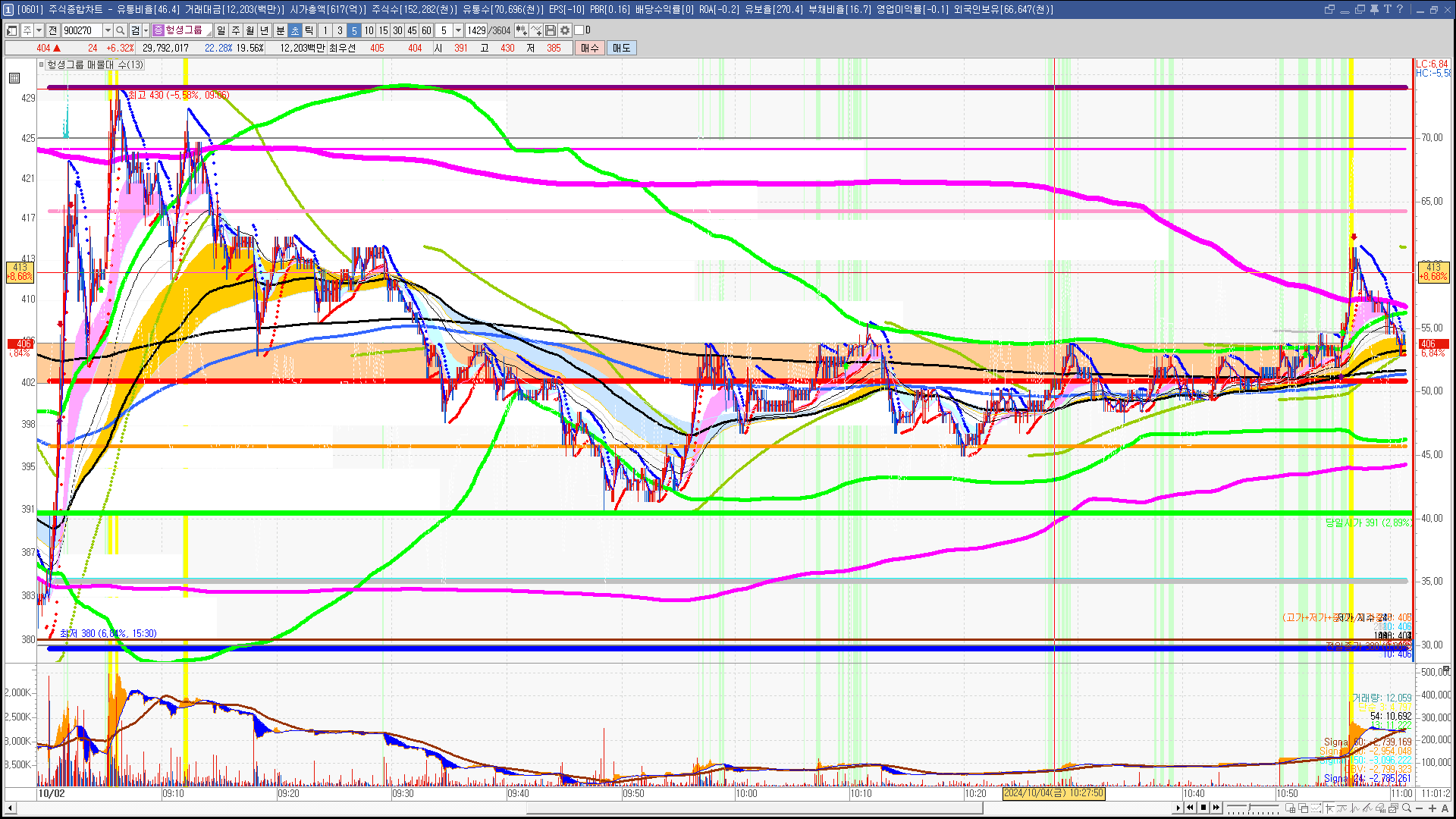This screenshot has width=1456, height=819.
Task: Open chart settings gear icon
Action: 565,30
